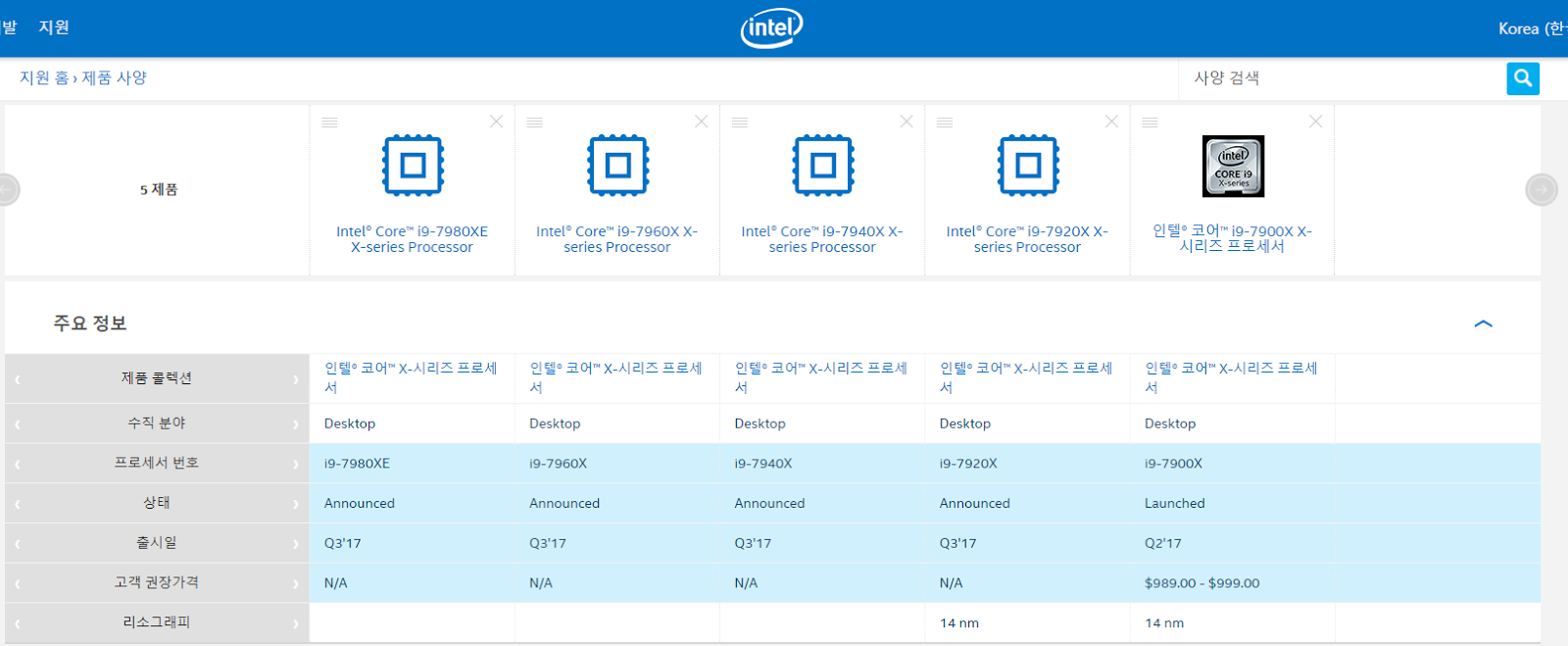Click the i9-7940X processor chip icon
This screenshot has width=1568, height=646.
click(x=822, y=166)
